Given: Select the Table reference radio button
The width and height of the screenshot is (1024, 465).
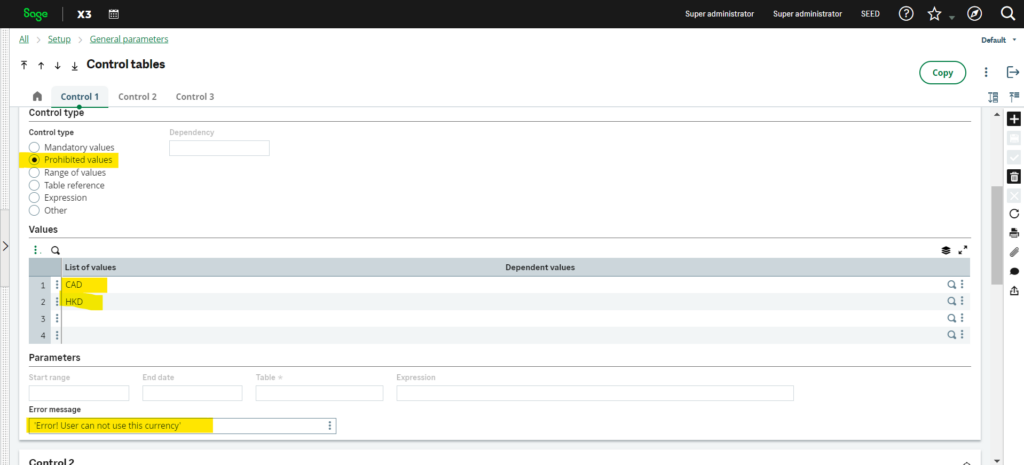Looking at the screenshot, I should coord(34,185).
